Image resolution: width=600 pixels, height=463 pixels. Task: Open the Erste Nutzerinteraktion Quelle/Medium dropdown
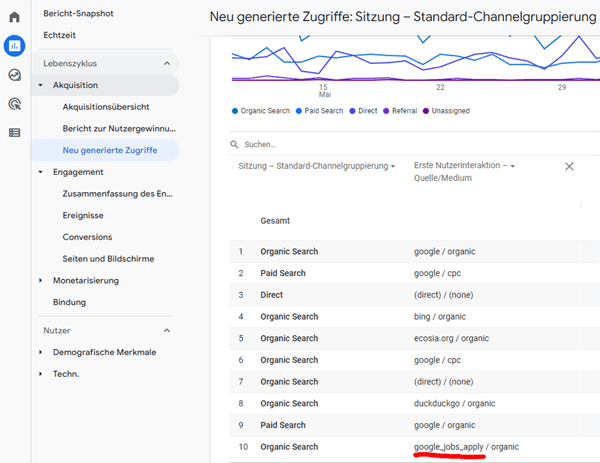(x=465, y=171)
